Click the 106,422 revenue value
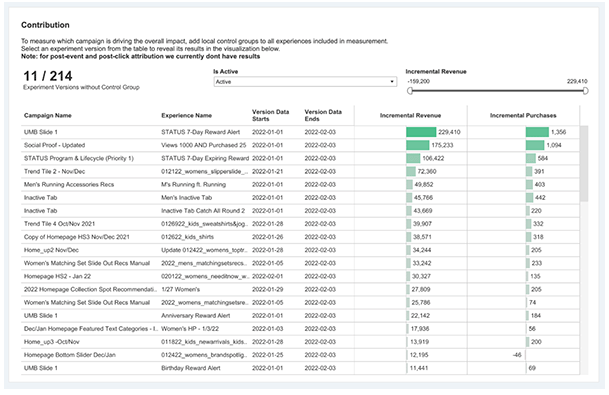 click(433, 158)
